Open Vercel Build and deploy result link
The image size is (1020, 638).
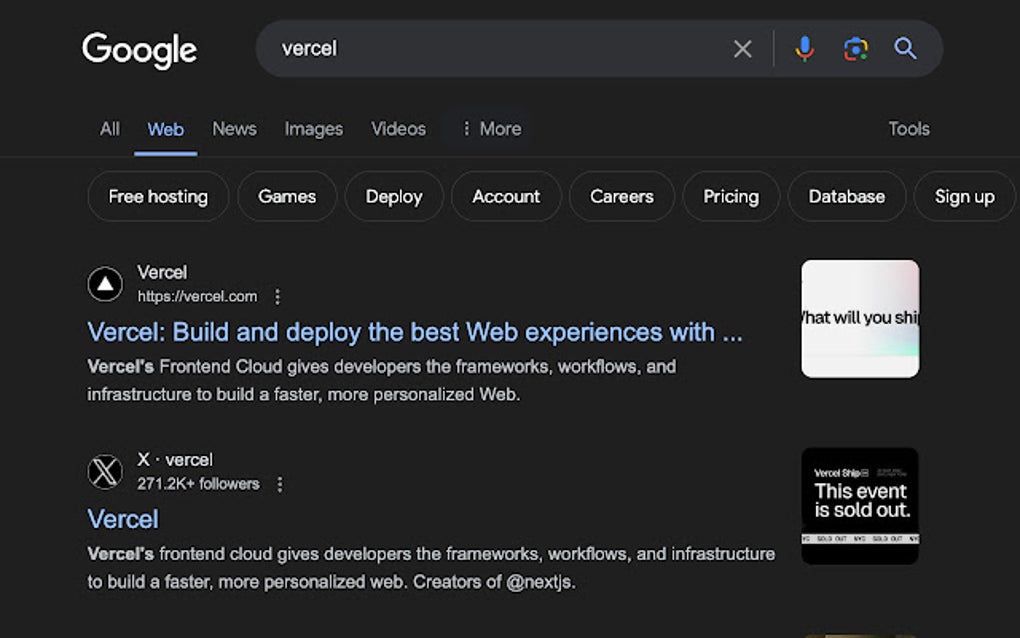[414, 332]
